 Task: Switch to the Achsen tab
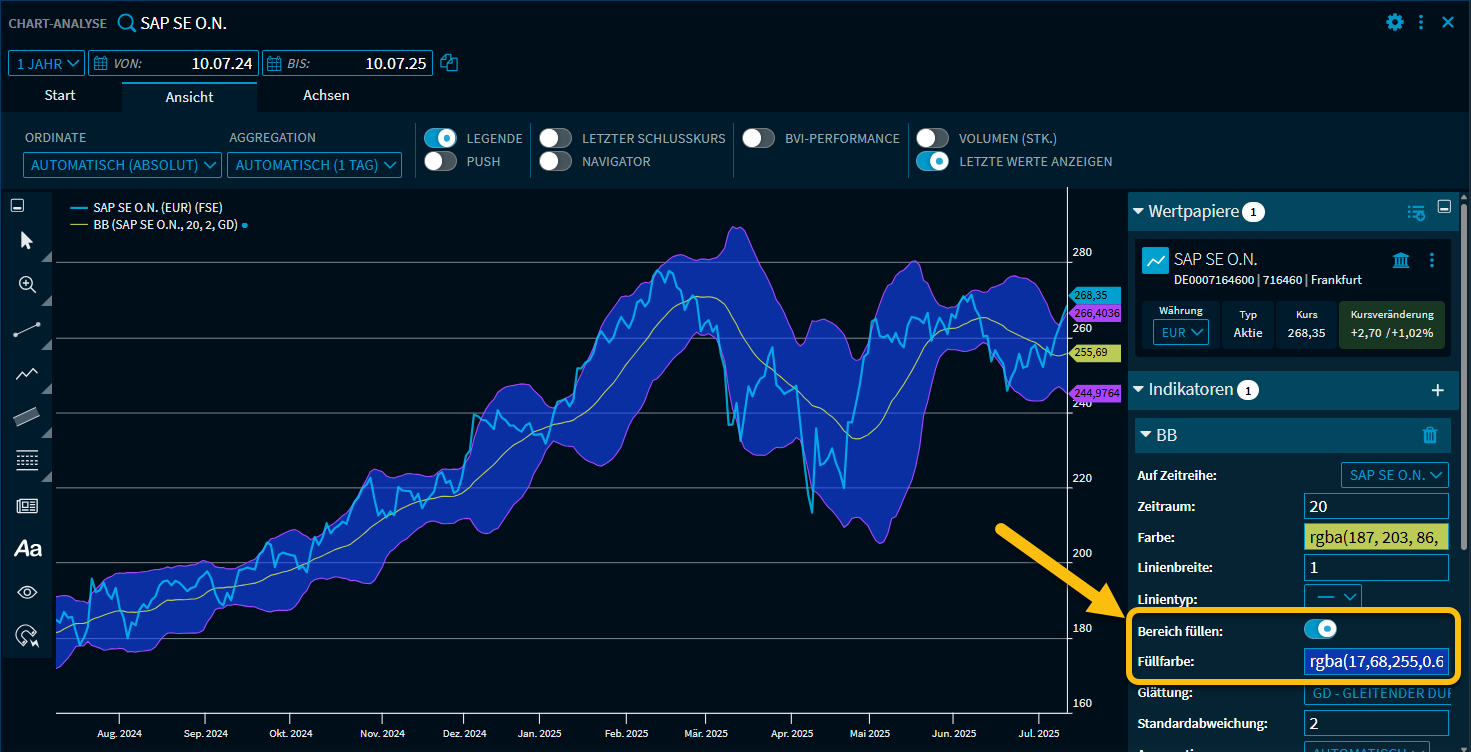click(x=326, y=95)
